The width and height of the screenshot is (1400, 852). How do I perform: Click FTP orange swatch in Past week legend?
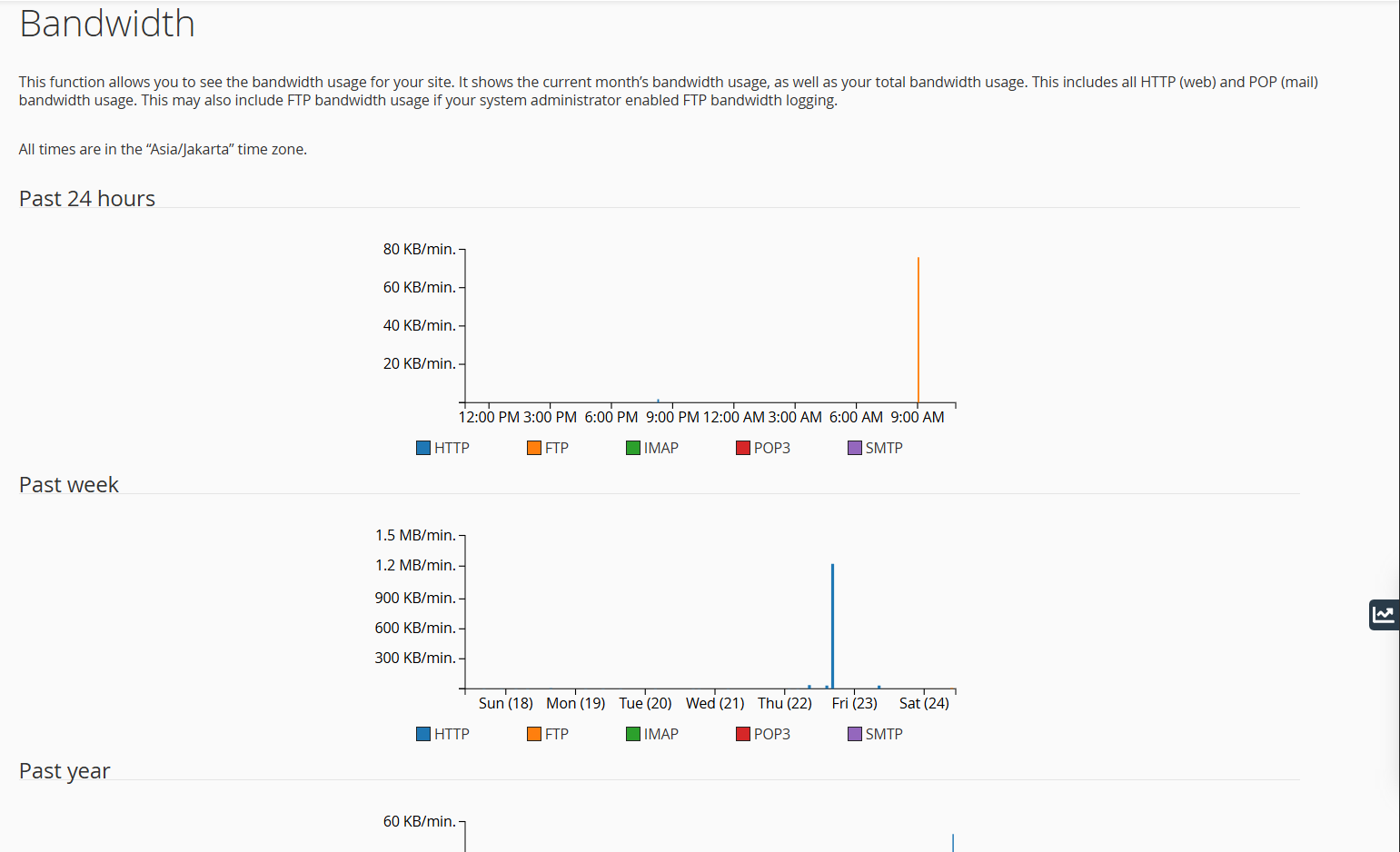pos(534,734)
